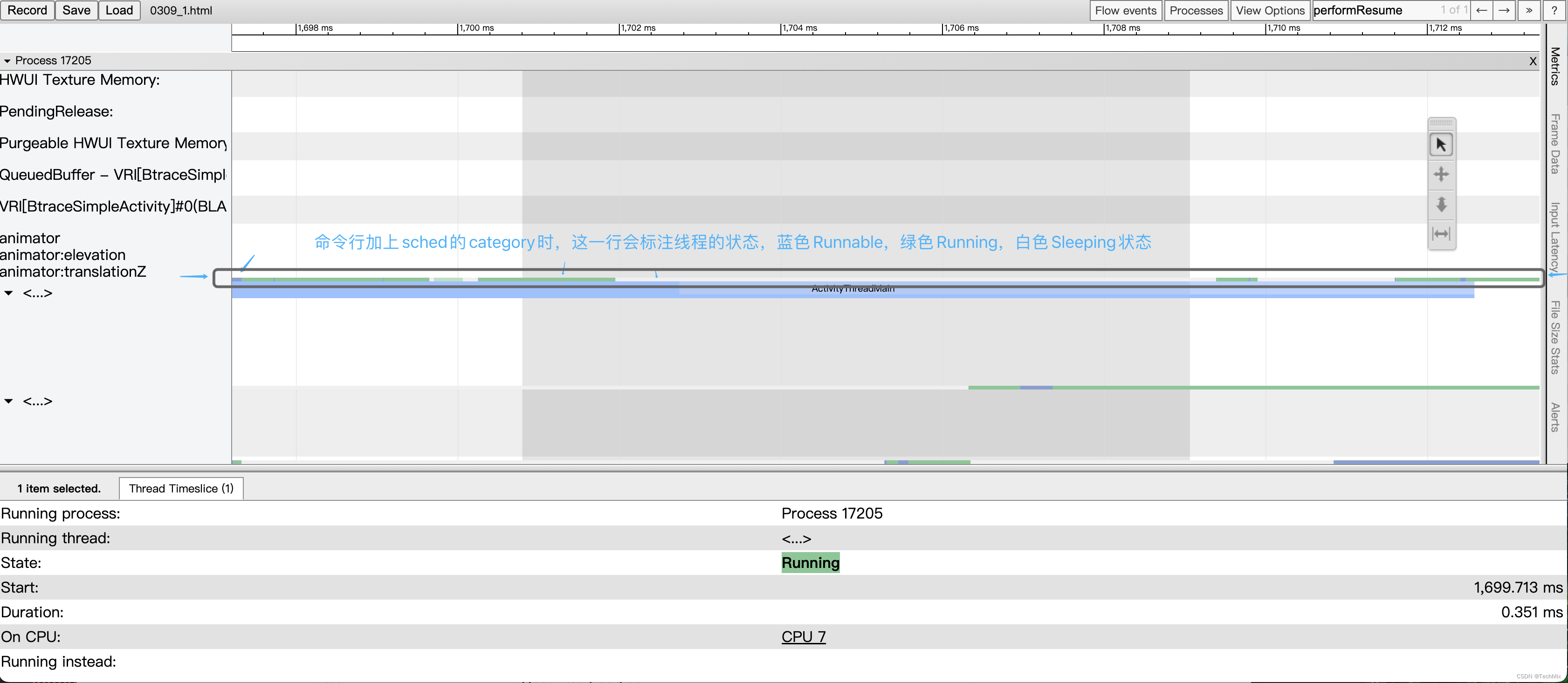
Task: Select the Thread Timeslice (1) tab
Action: tap(181, 488)
